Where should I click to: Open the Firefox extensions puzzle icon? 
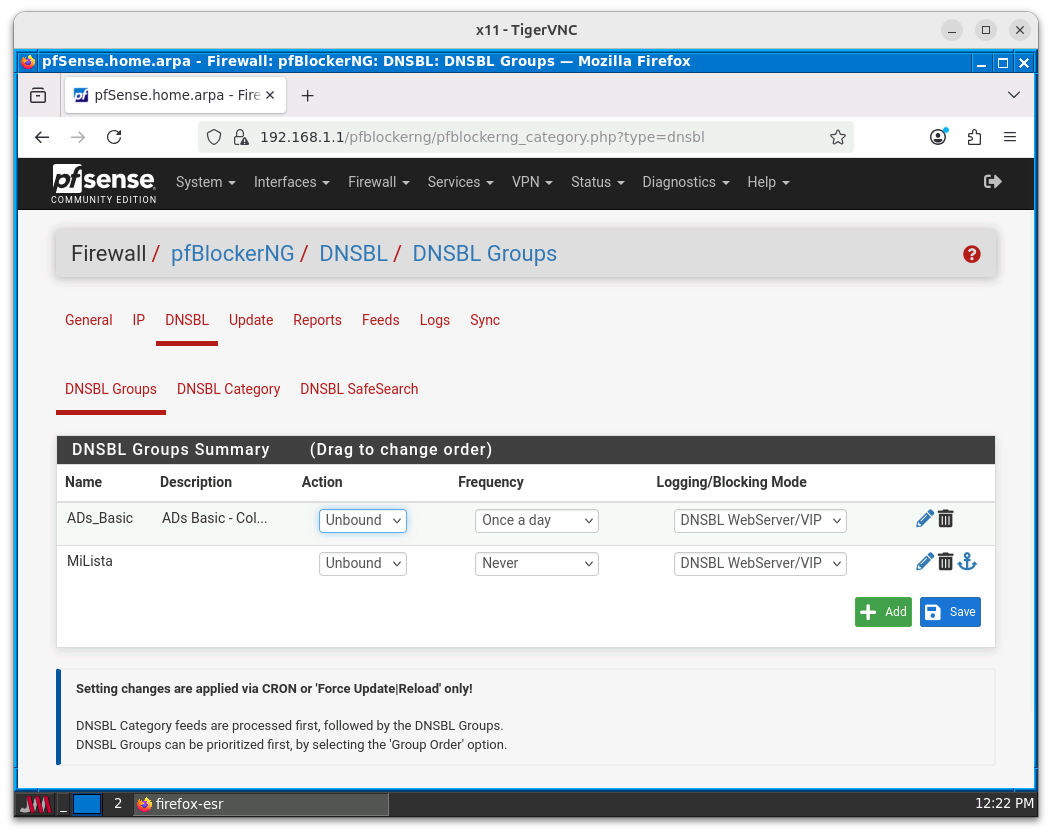pyautogui.click(x=974, y=138)
